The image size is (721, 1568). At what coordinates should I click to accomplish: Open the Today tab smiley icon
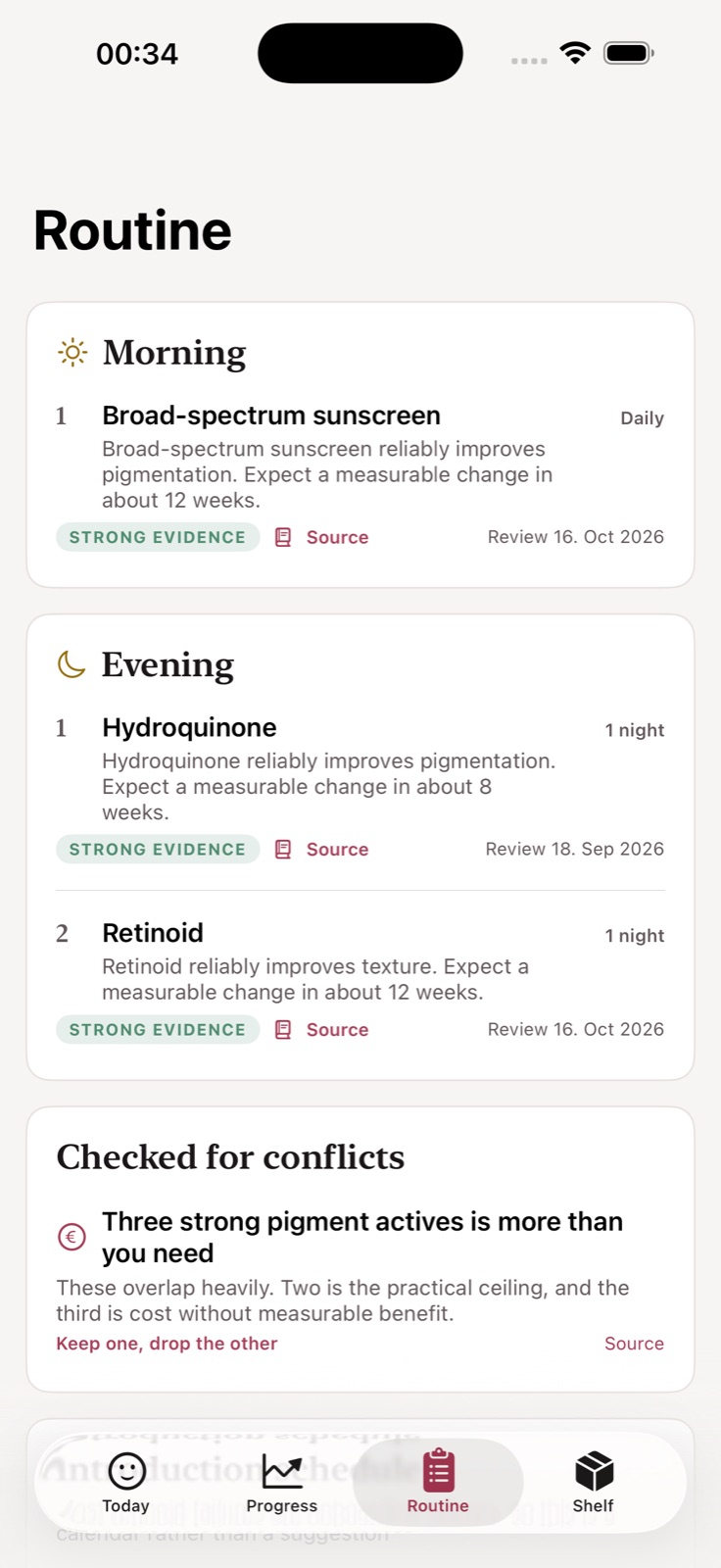[x=126, y=1471]
